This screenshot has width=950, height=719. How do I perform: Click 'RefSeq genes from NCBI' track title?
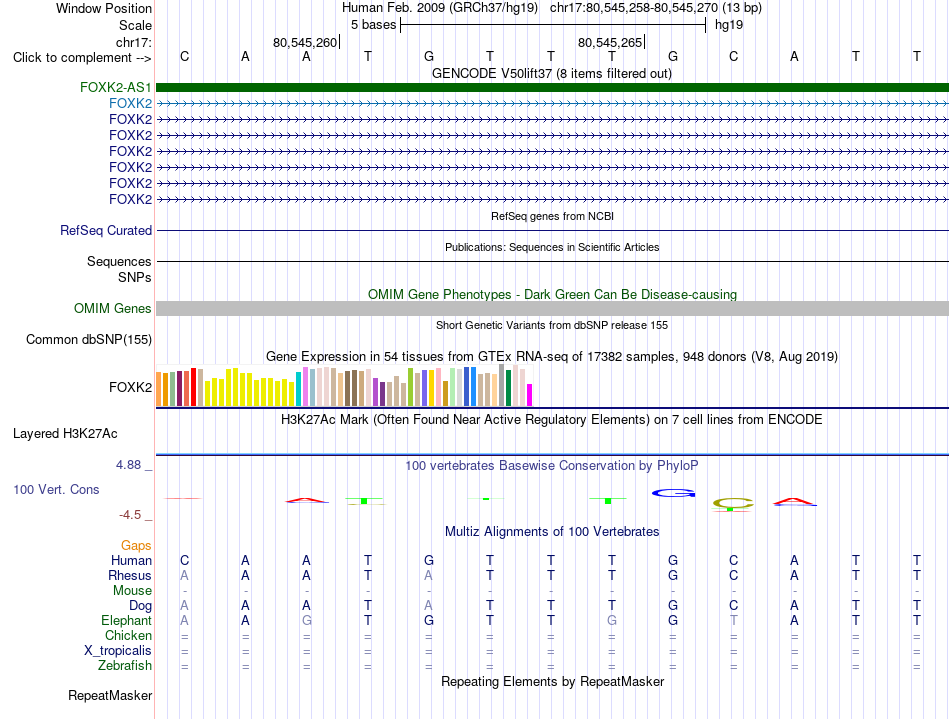click(x=552, y=216)
